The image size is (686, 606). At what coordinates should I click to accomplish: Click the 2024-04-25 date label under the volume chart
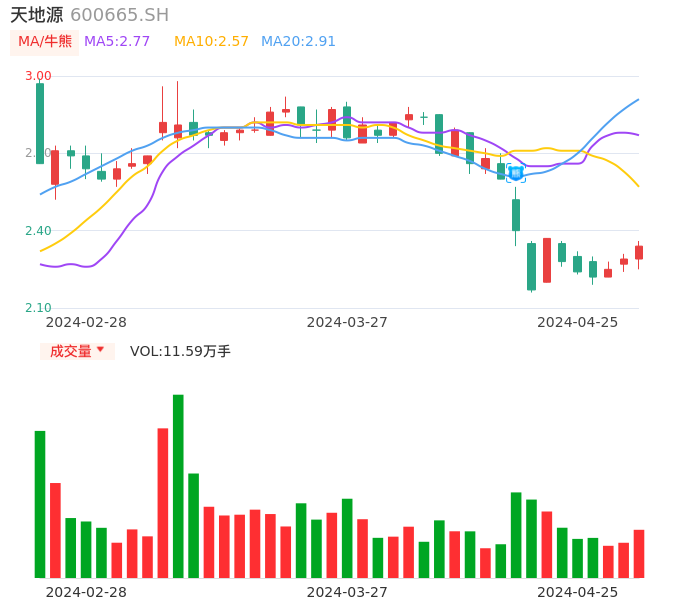pyautogui.click(x=578, y=592)
